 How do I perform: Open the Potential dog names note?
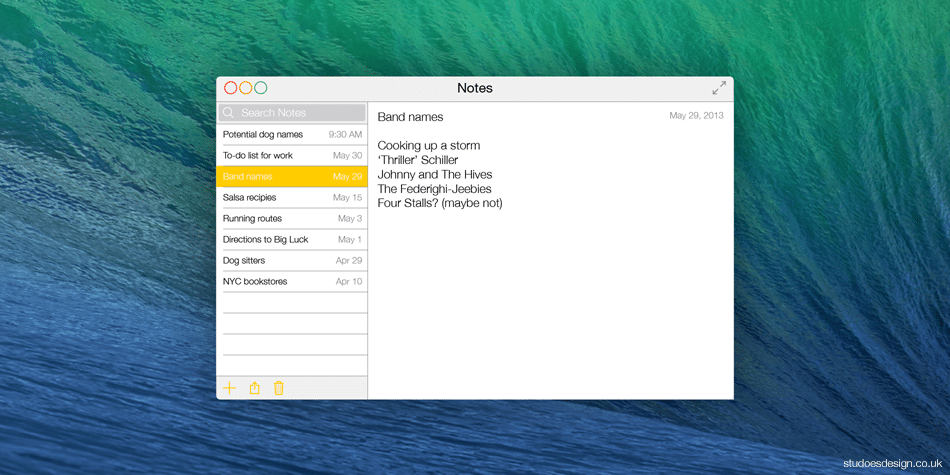[x=291, y=134]
